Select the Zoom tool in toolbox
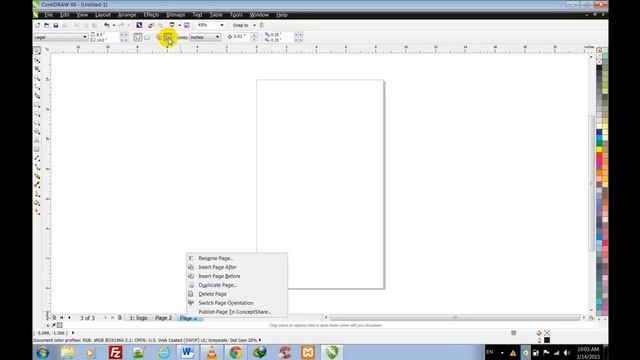Image resolution: width=640 pixels, height=360 pixels. tap(37, 78)
